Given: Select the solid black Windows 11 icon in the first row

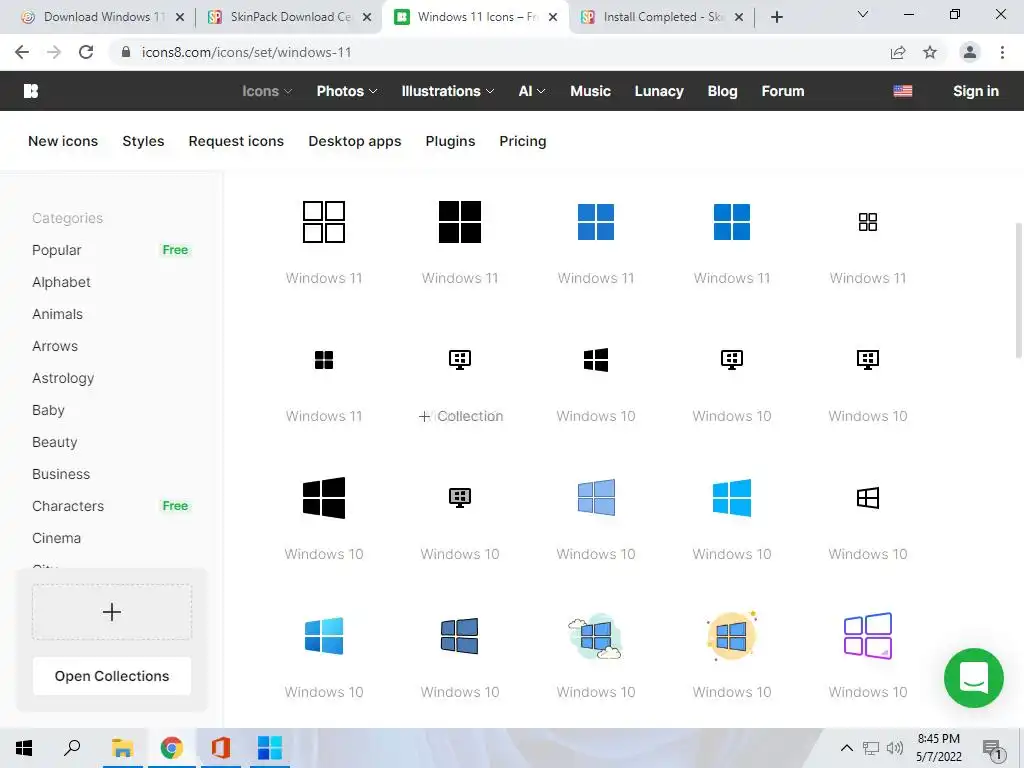Looking at the screenshot, I should (x=460, y=222).
